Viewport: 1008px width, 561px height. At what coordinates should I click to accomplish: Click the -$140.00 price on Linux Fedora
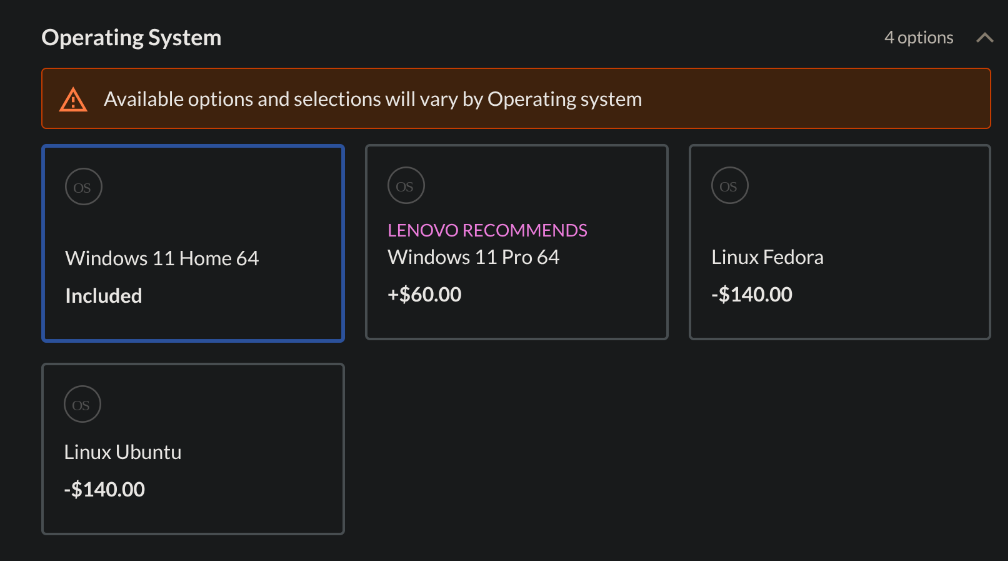point(751,295)
